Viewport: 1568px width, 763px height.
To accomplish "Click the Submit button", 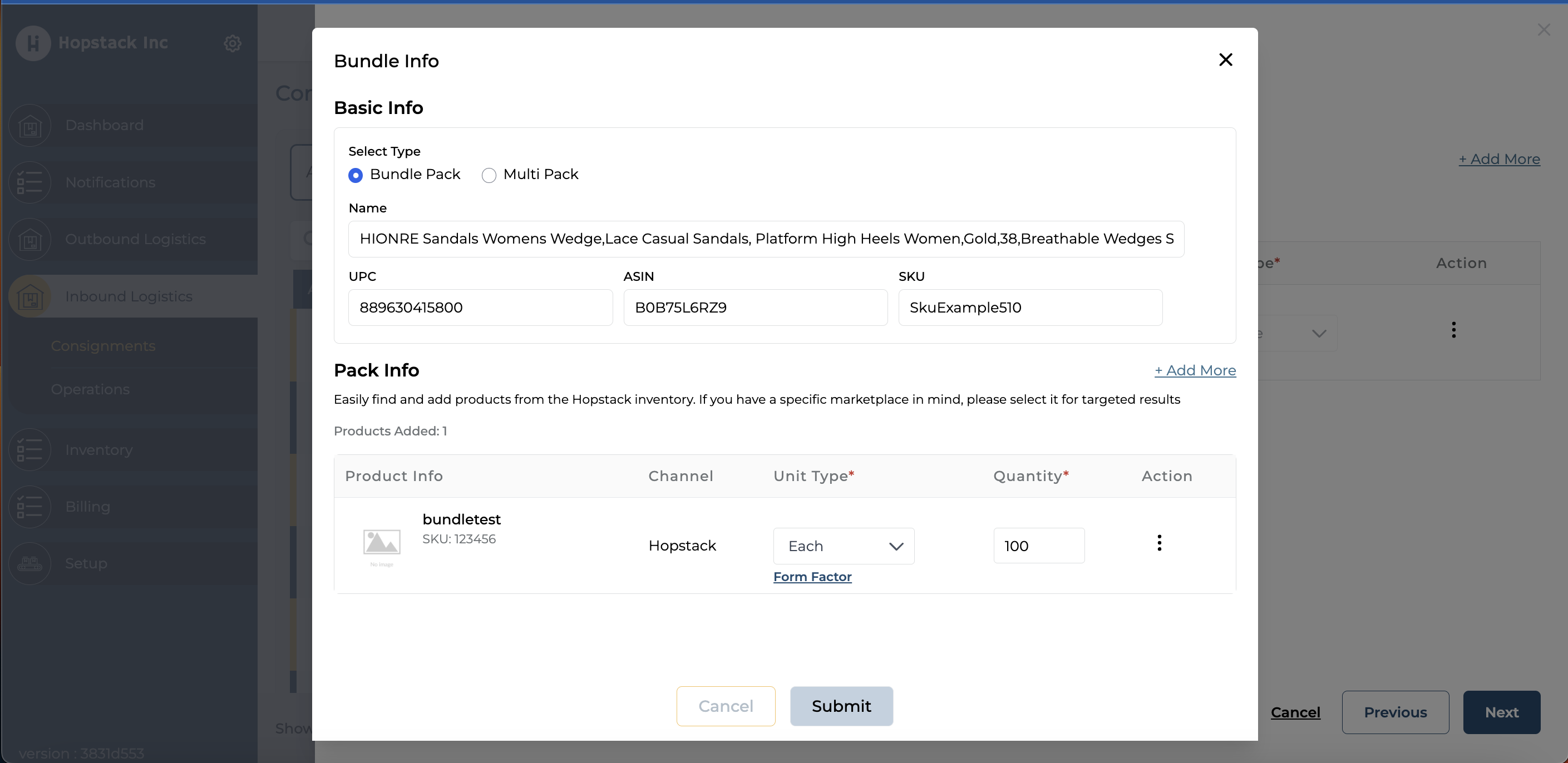I will [841, 706].
